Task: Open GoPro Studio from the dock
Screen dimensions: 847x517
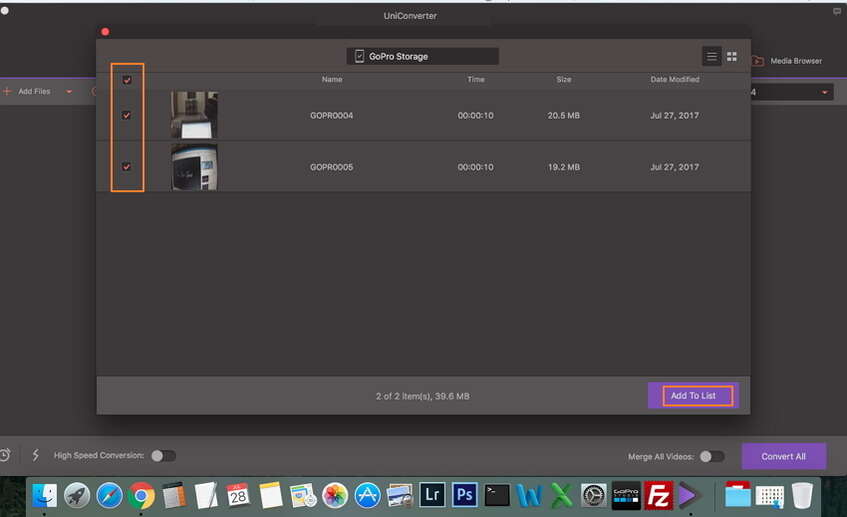Action: (x=626, y=495)
